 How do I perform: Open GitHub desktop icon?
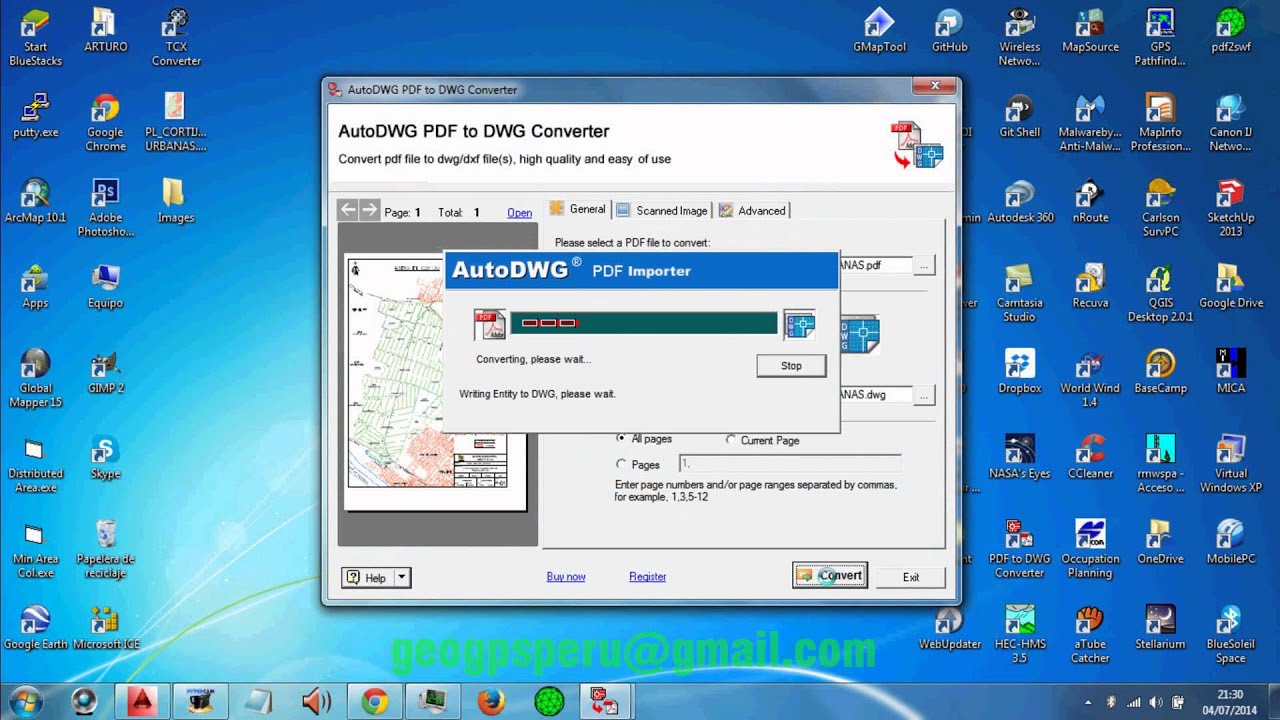coord(949,30)
